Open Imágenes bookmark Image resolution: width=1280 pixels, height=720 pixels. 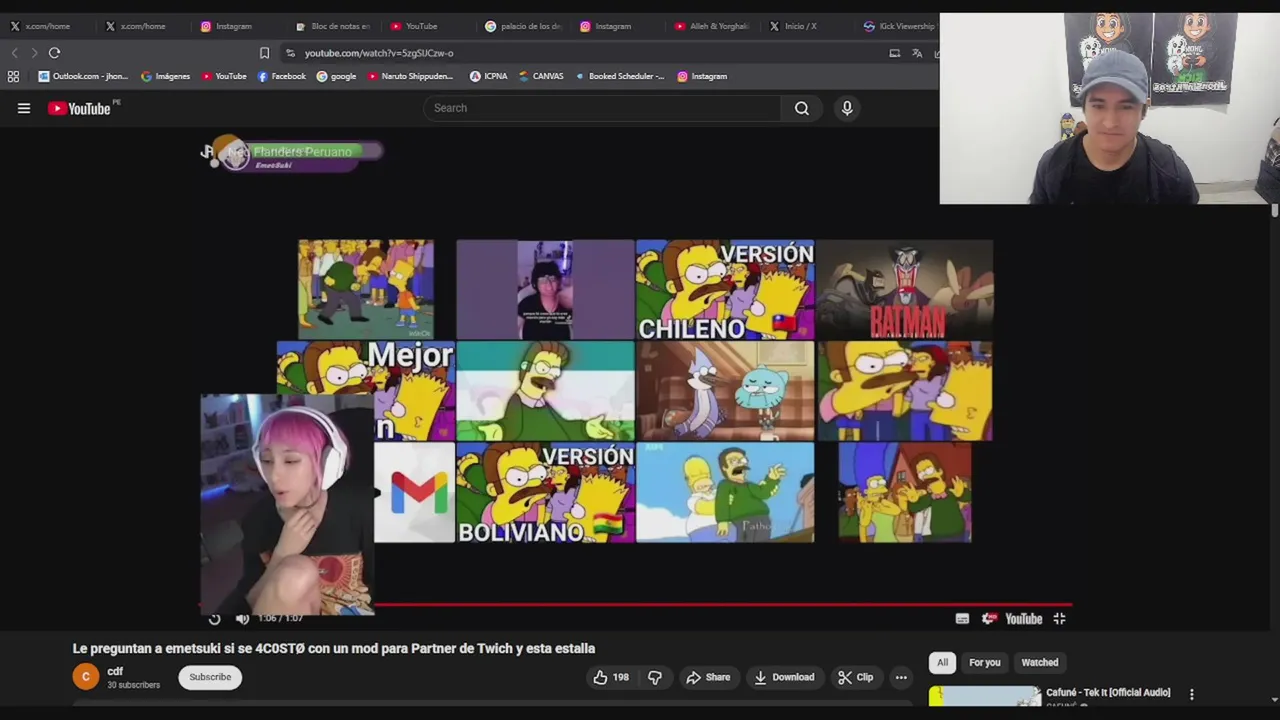pyautogui.click(x=165, y=76)
